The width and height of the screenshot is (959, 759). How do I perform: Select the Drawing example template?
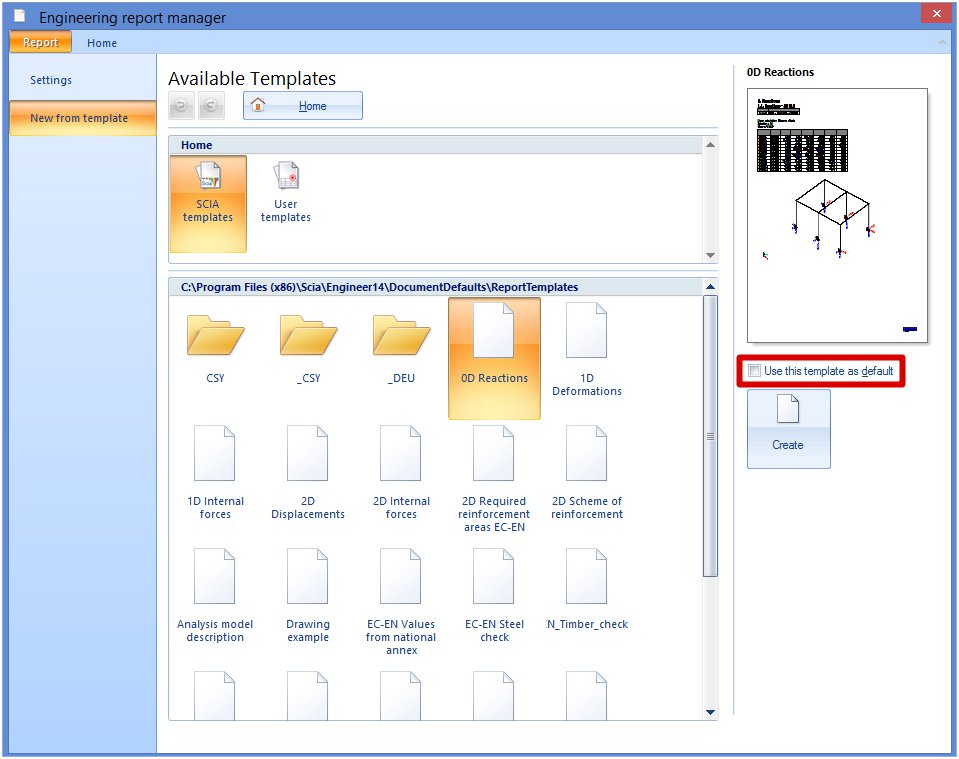pyautogui.click(x=308, y=596)
